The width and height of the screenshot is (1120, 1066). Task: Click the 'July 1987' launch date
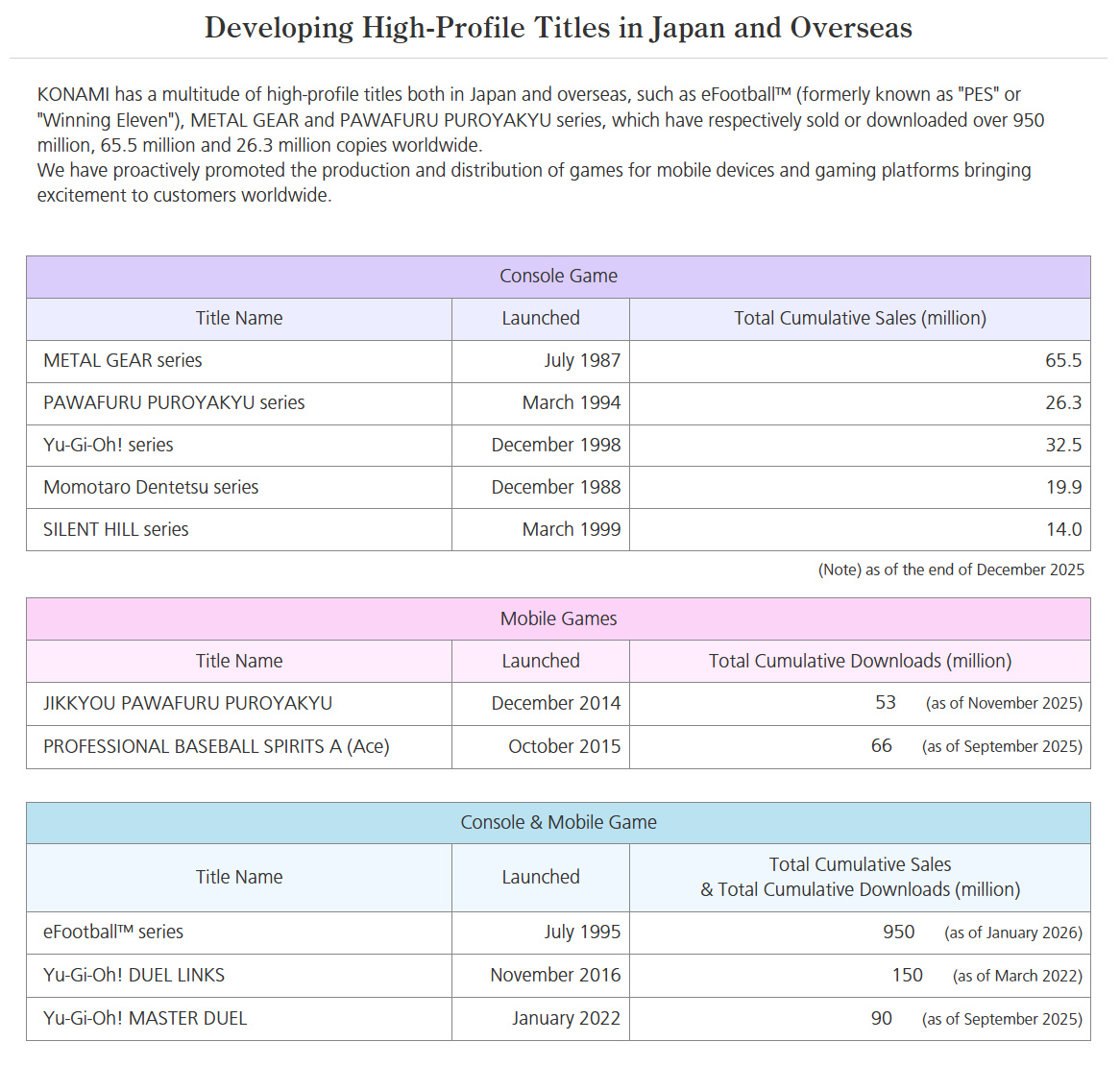tap(582, 360)
